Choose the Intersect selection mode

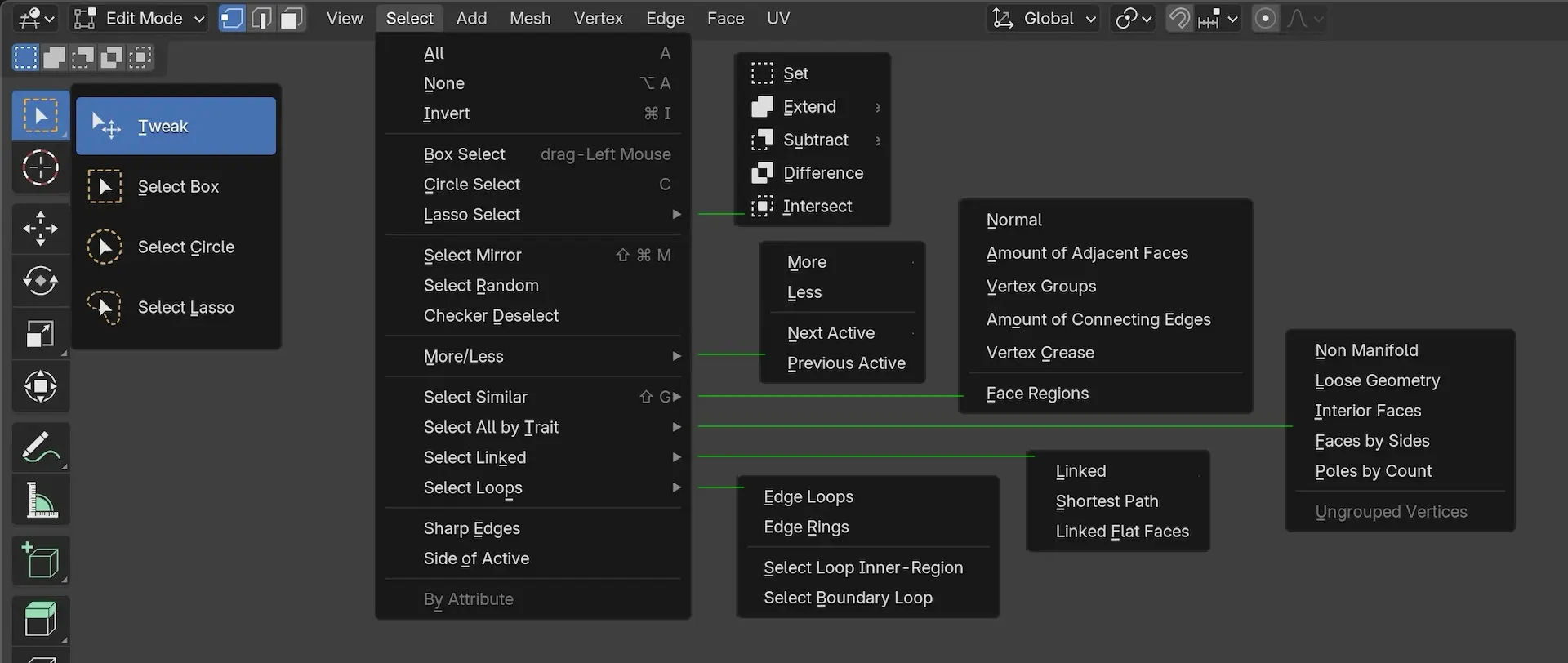point(817,207)
